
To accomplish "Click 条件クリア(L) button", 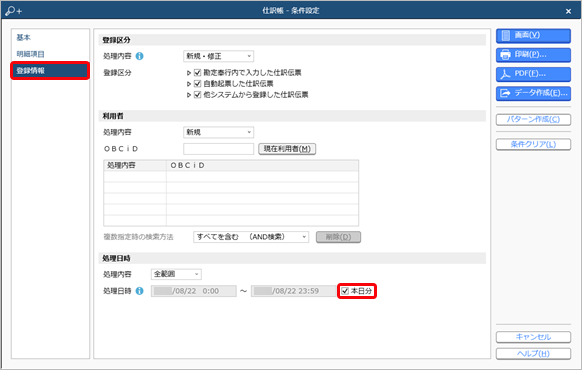I will click(533, 144).
